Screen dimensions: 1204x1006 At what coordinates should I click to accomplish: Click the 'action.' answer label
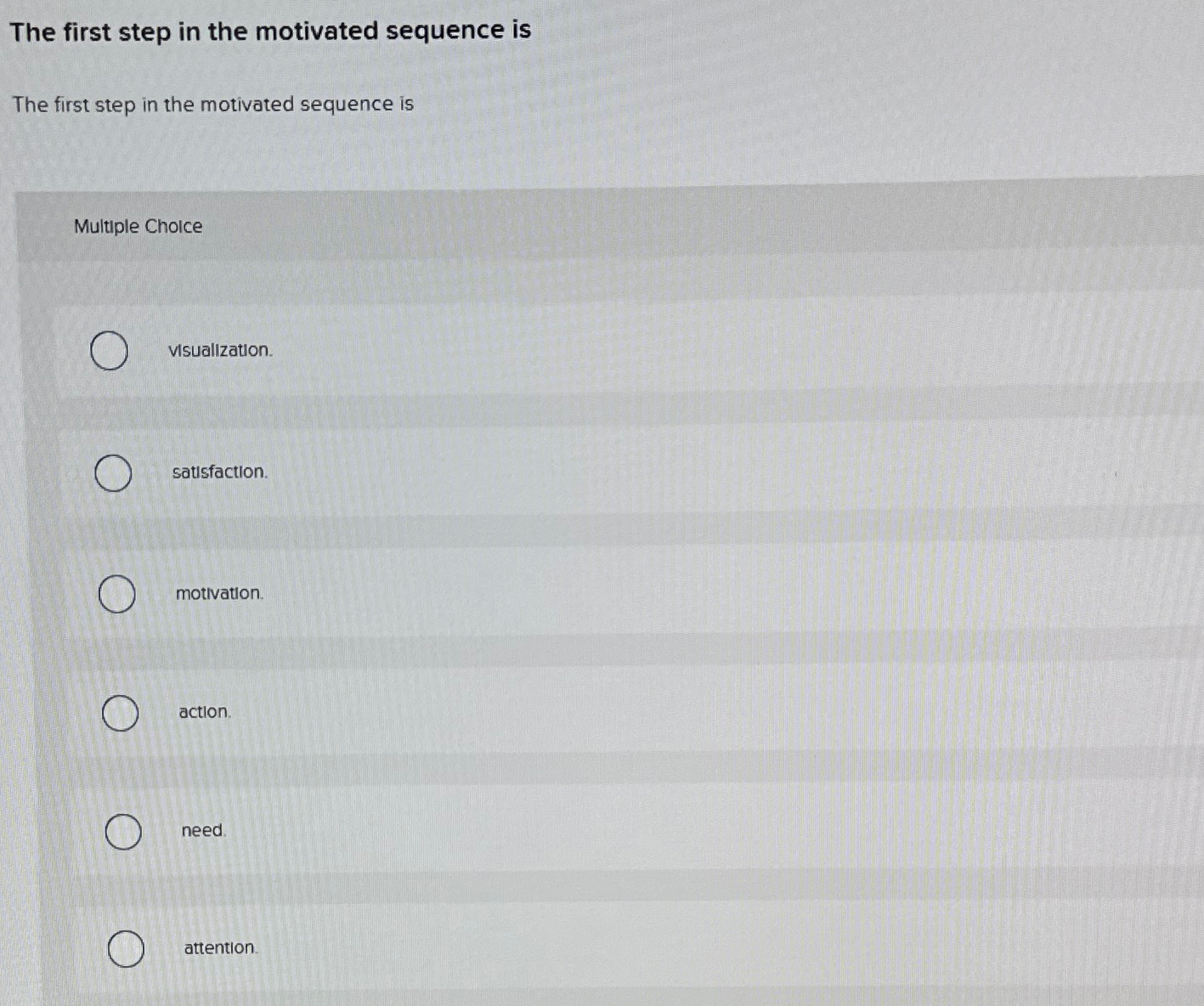205,712
